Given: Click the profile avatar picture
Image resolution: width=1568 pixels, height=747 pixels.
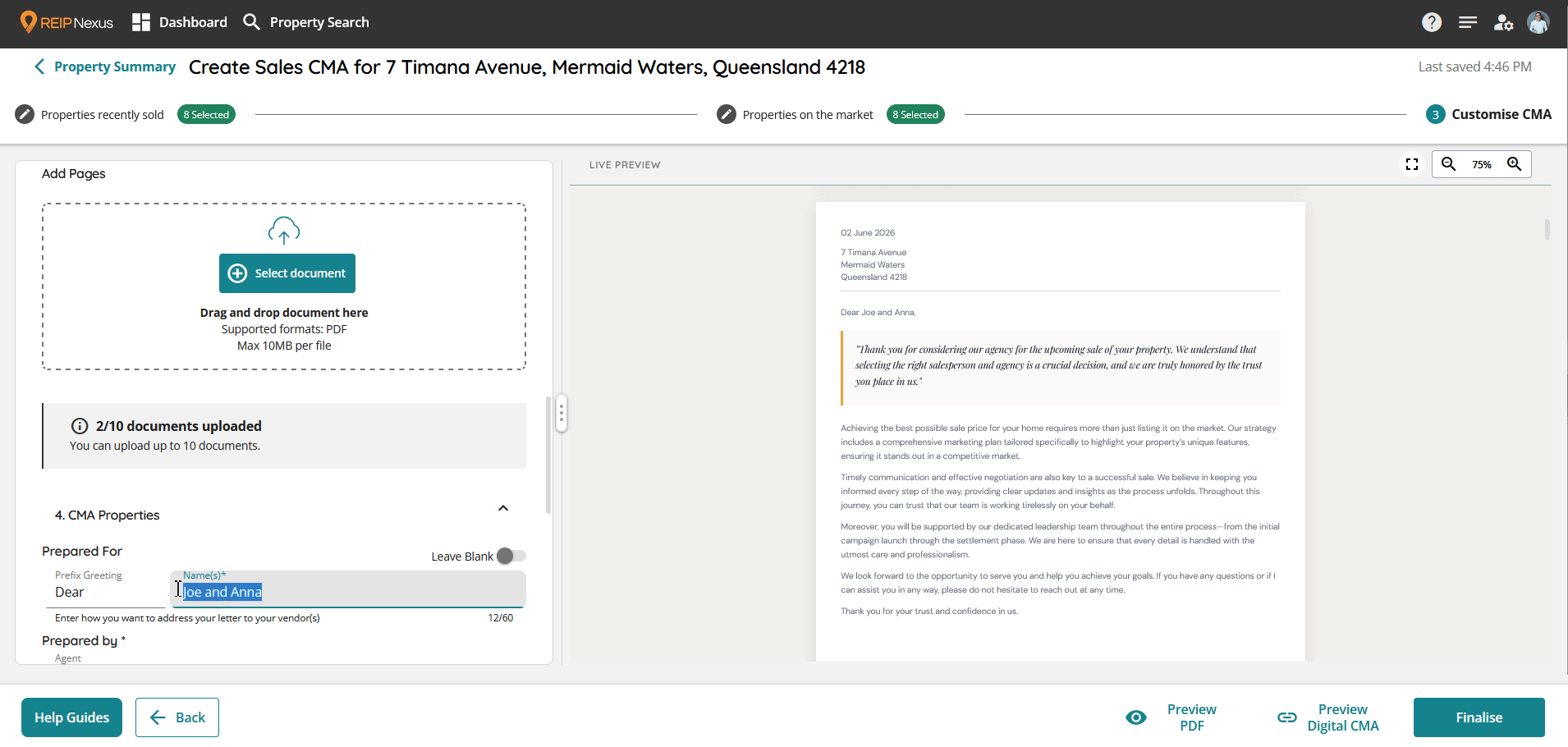Looking at the screenshot, I should click(1538, 22).
